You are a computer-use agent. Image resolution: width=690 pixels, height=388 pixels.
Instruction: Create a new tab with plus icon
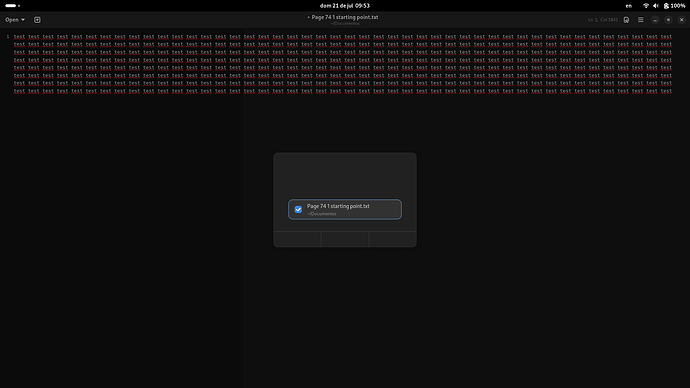[x=37, y=20]
